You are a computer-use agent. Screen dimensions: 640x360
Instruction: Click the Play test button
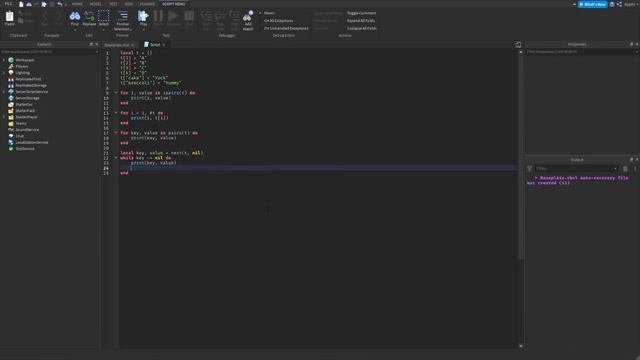[143, 16]
